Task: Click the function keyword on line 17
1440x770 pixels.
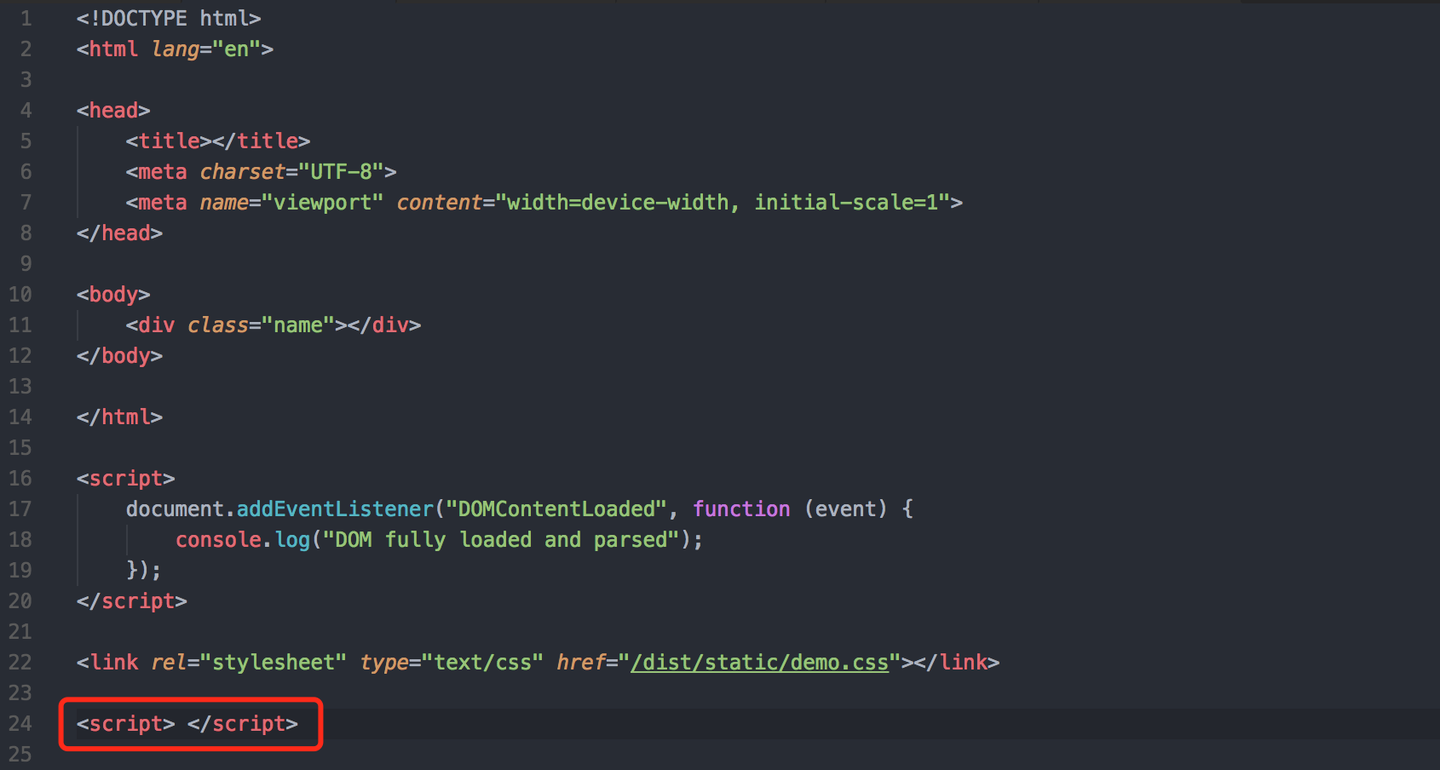Action: click(741, 509)
